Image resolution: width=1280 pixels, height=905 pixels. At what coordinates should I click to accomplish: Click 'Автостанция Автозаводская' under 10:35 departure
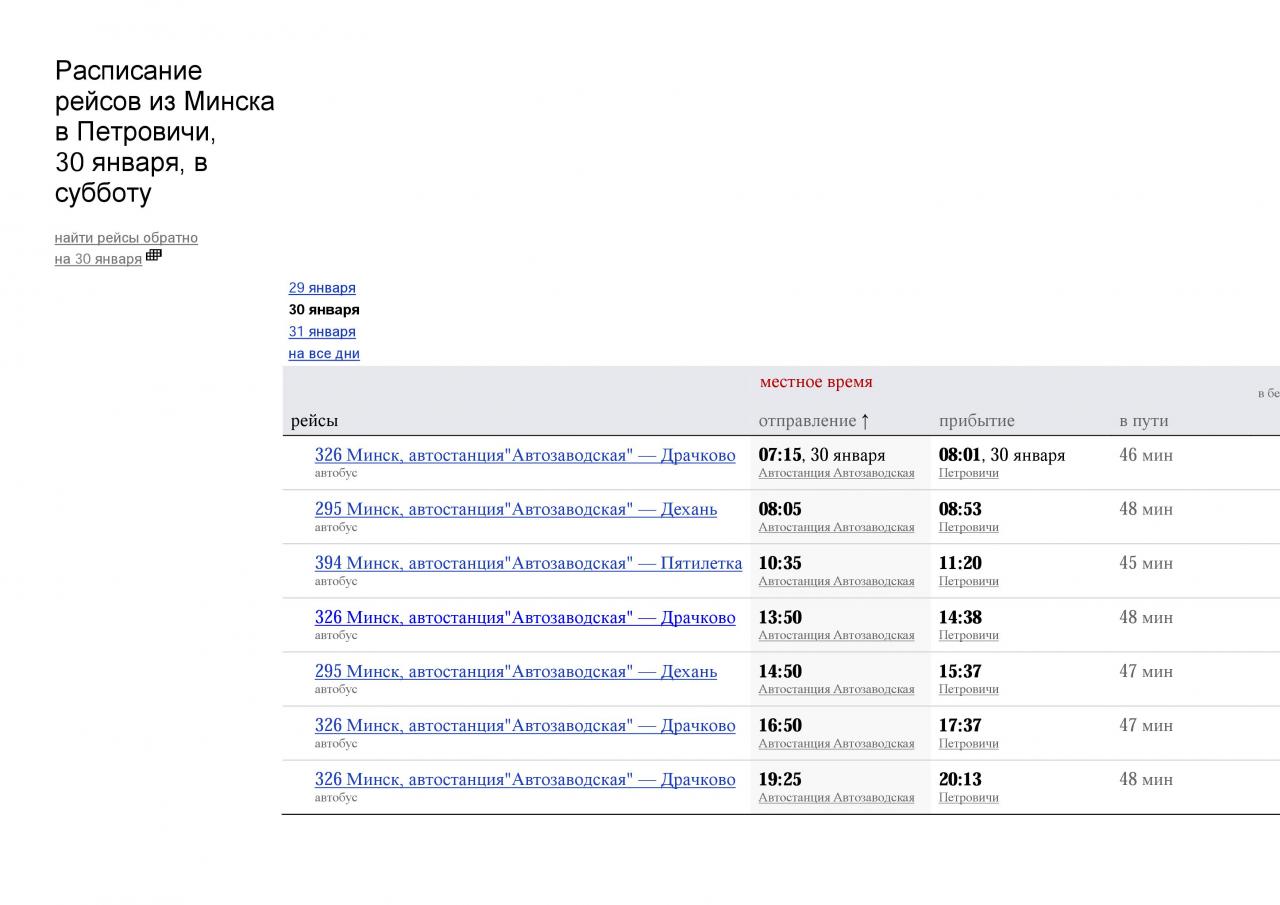coord(836,581)
